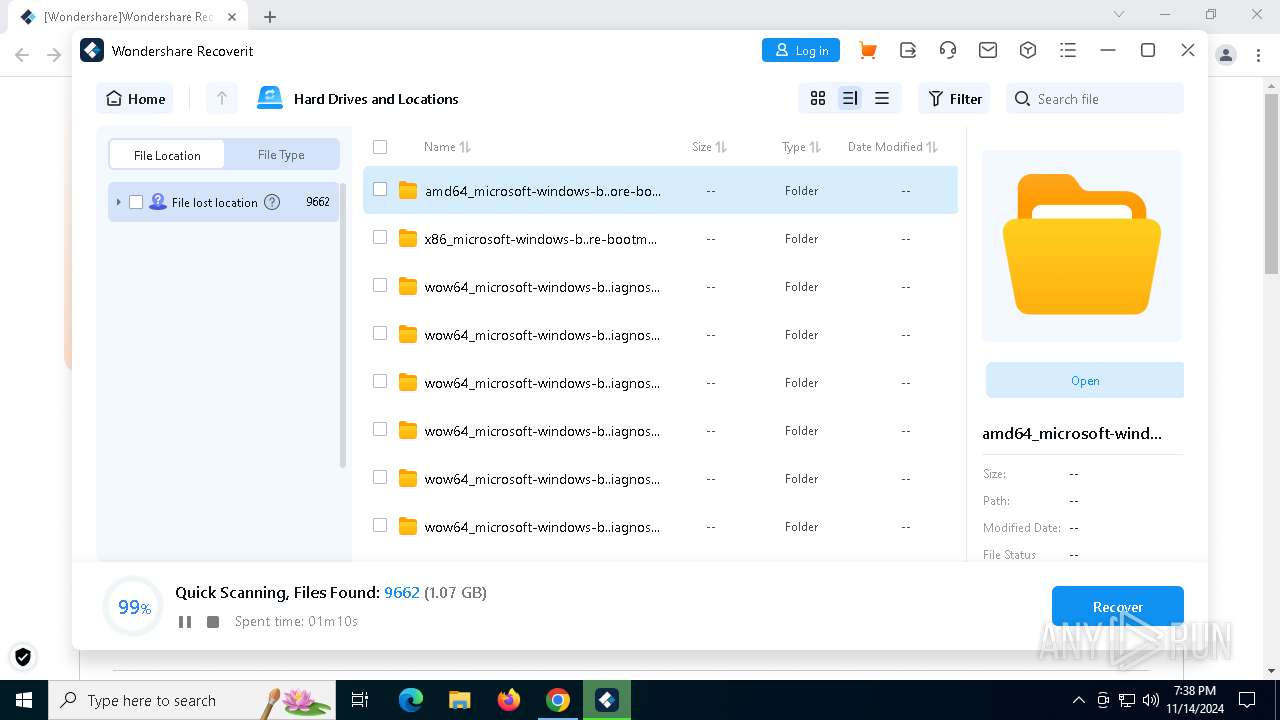Switch to large thumbnail grid view
1280x720 pixels.
point(818,98)
